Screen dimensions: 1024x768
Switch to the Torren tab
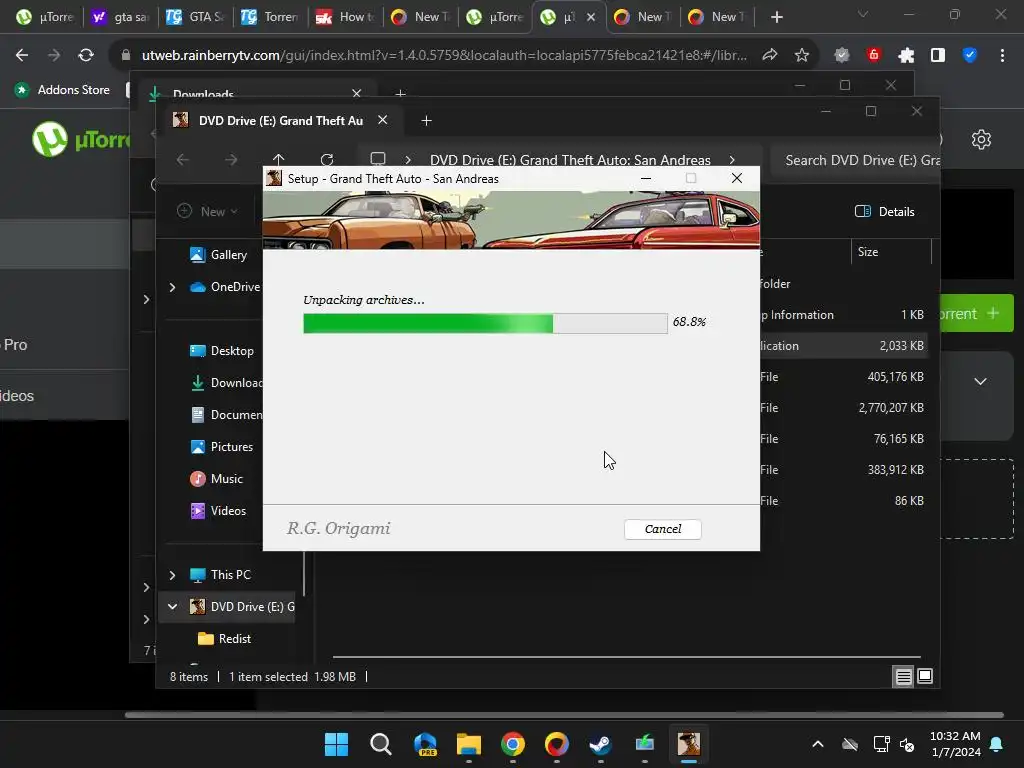click(x=269, y=17)
